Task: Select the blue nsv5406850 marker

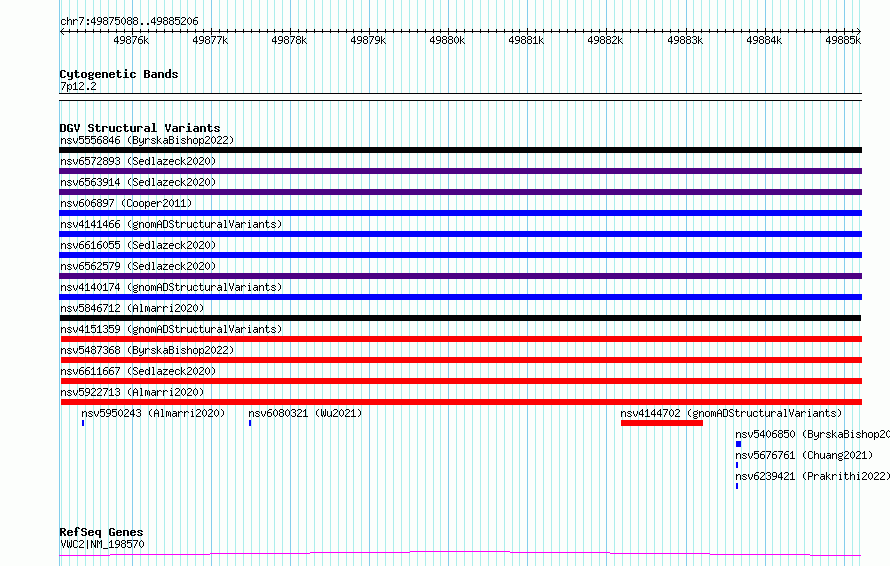Action: tap(738, 444)
